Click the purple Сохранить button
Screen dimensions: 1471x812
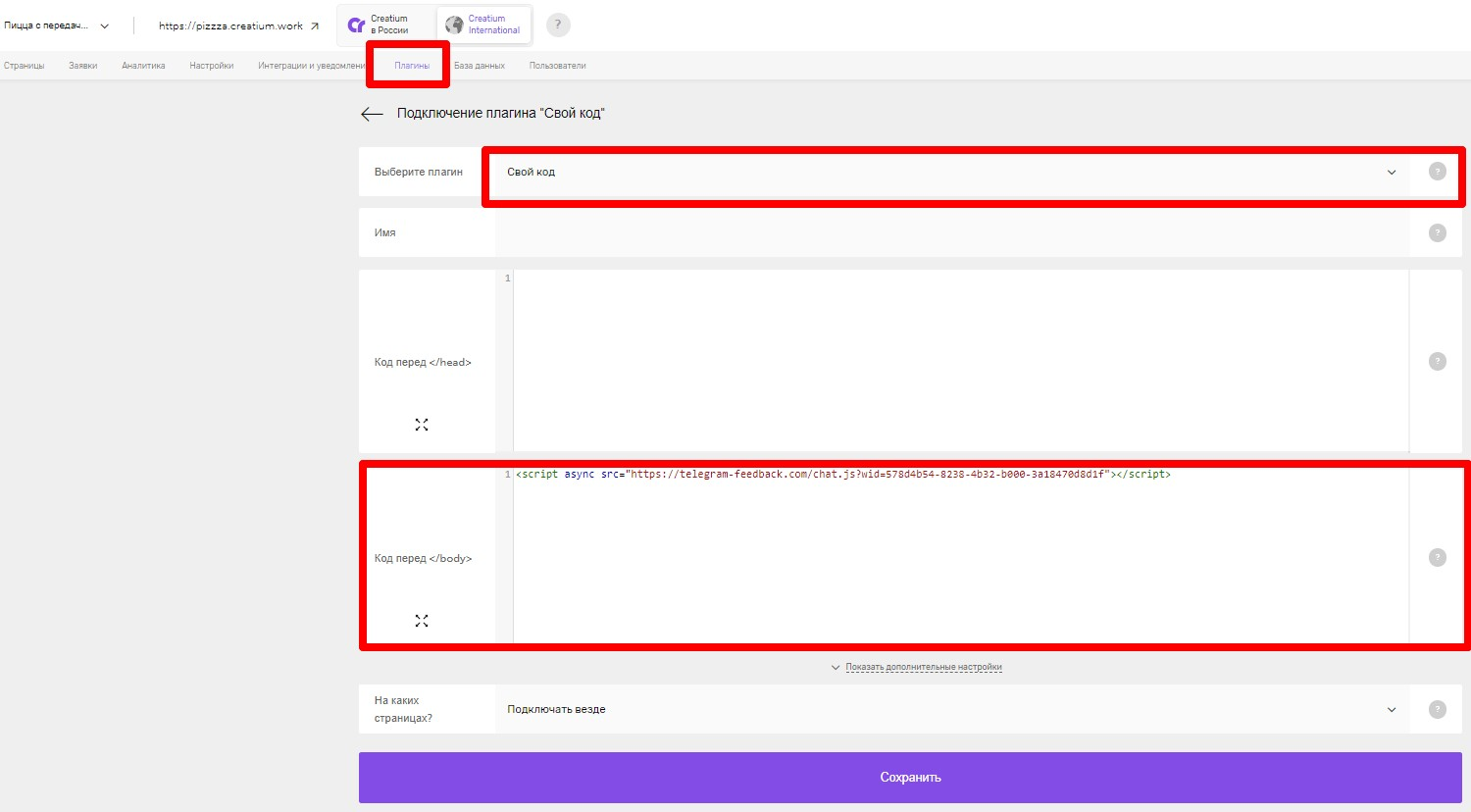click(910, 778)
